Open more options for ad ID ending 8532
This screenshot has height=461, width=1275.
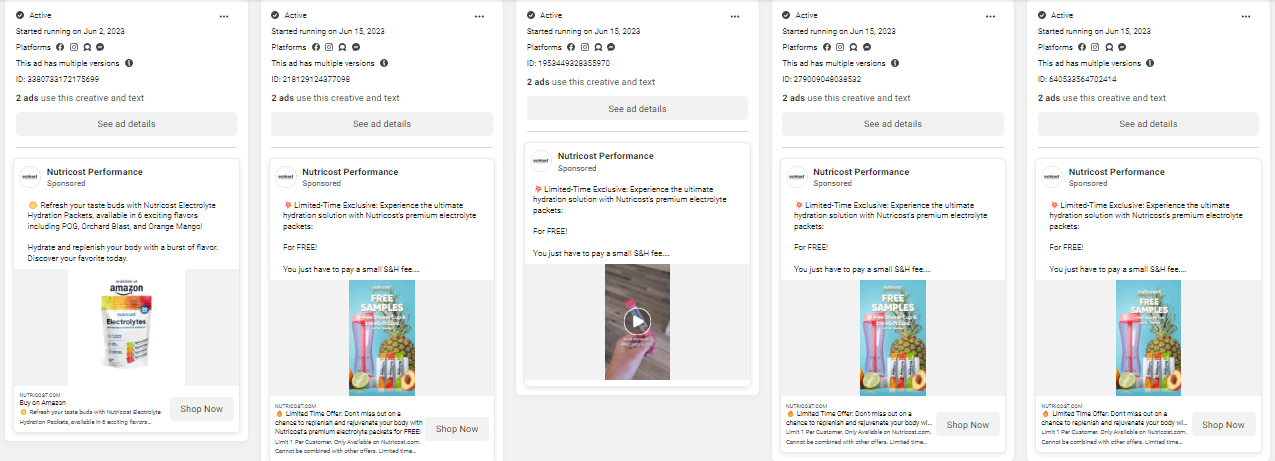(x=990, y=17)
